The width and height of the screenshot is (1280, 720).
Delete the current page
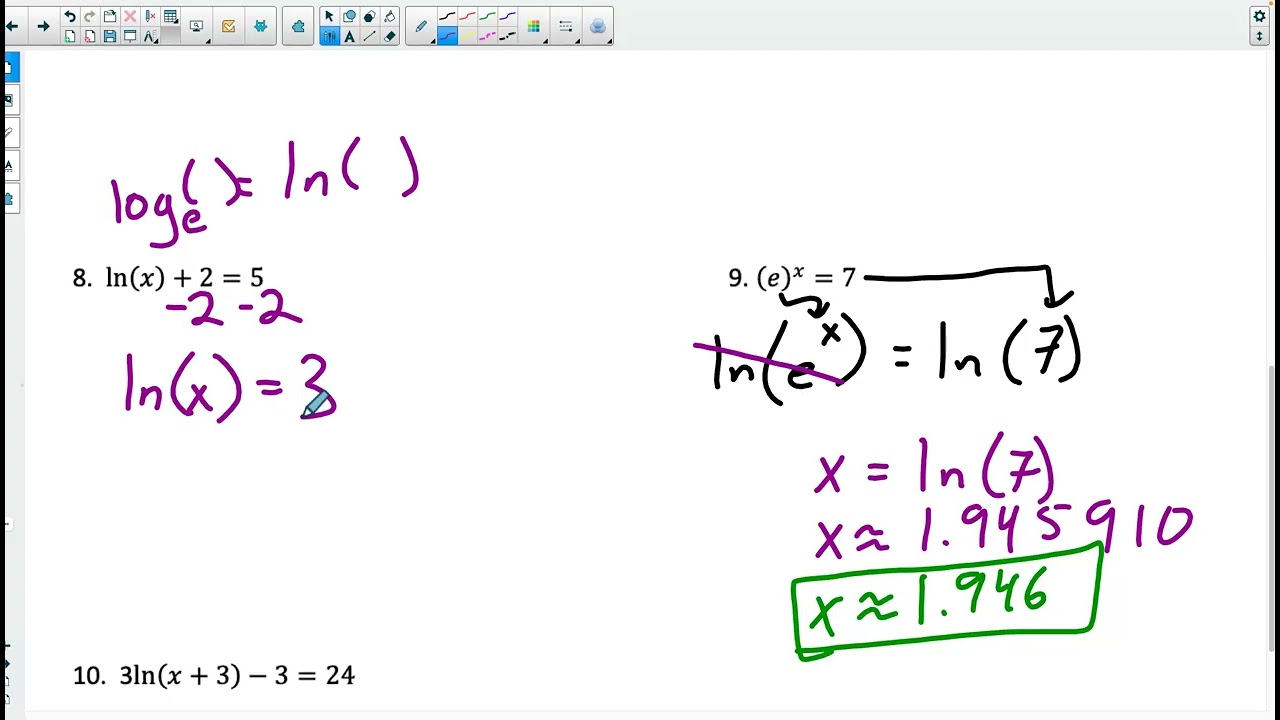90,36
